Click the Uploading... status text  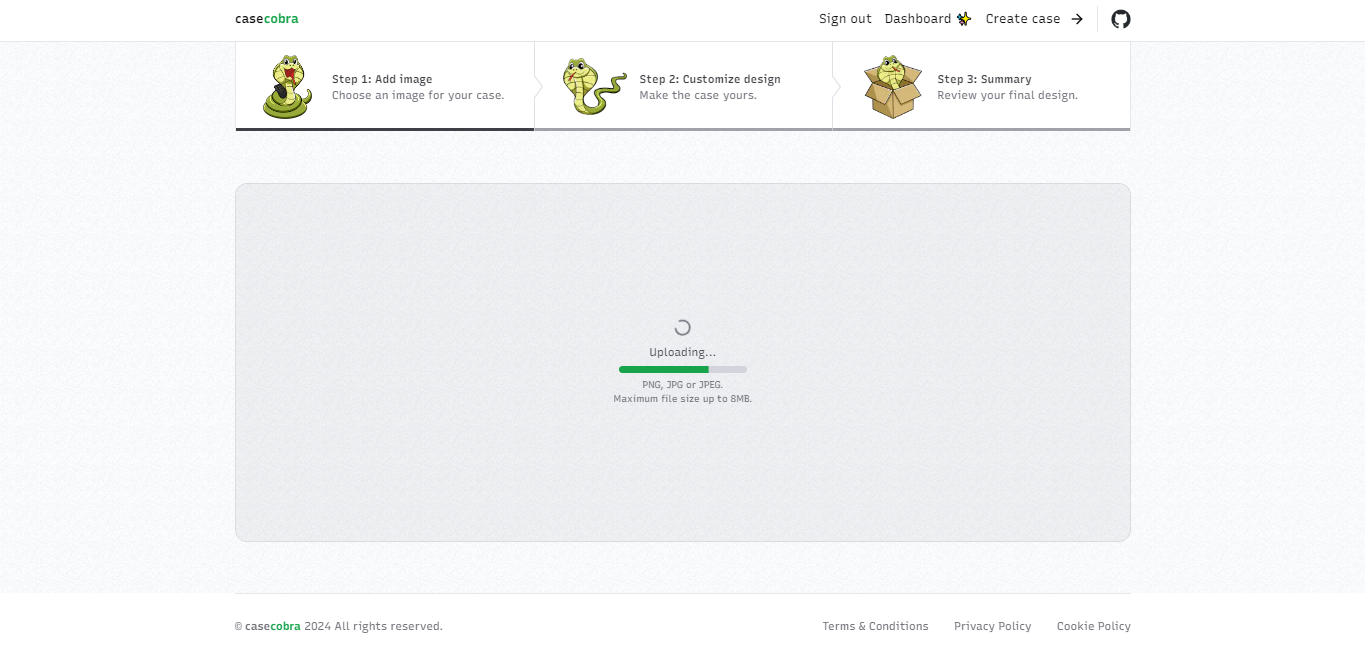tap(683, 352)
